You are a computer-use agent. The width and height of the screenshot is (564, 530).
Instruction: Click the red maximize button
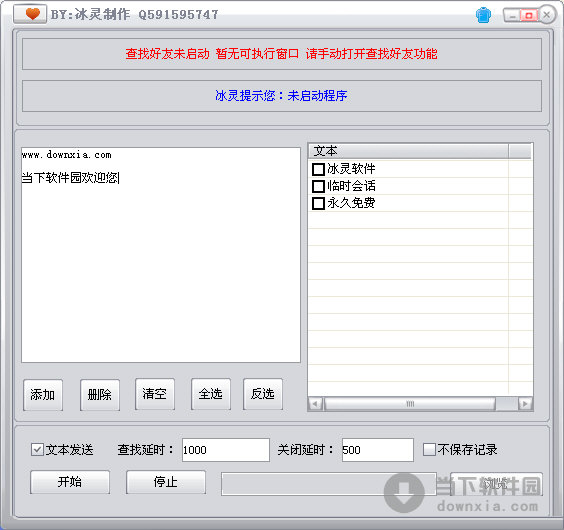529,15
